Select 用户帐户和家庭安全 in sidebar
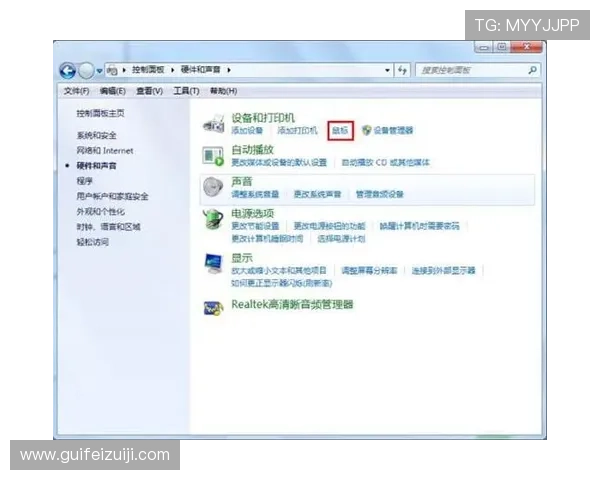 112,196
